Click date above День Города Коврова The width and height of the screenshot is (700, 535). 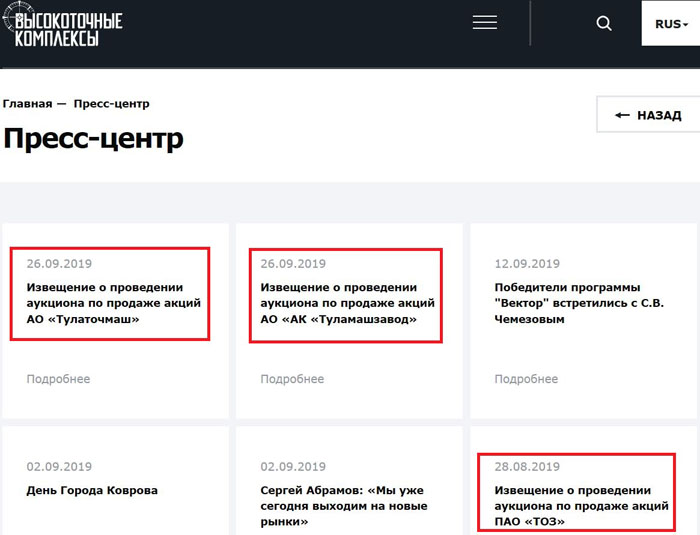tap(59, 467)
